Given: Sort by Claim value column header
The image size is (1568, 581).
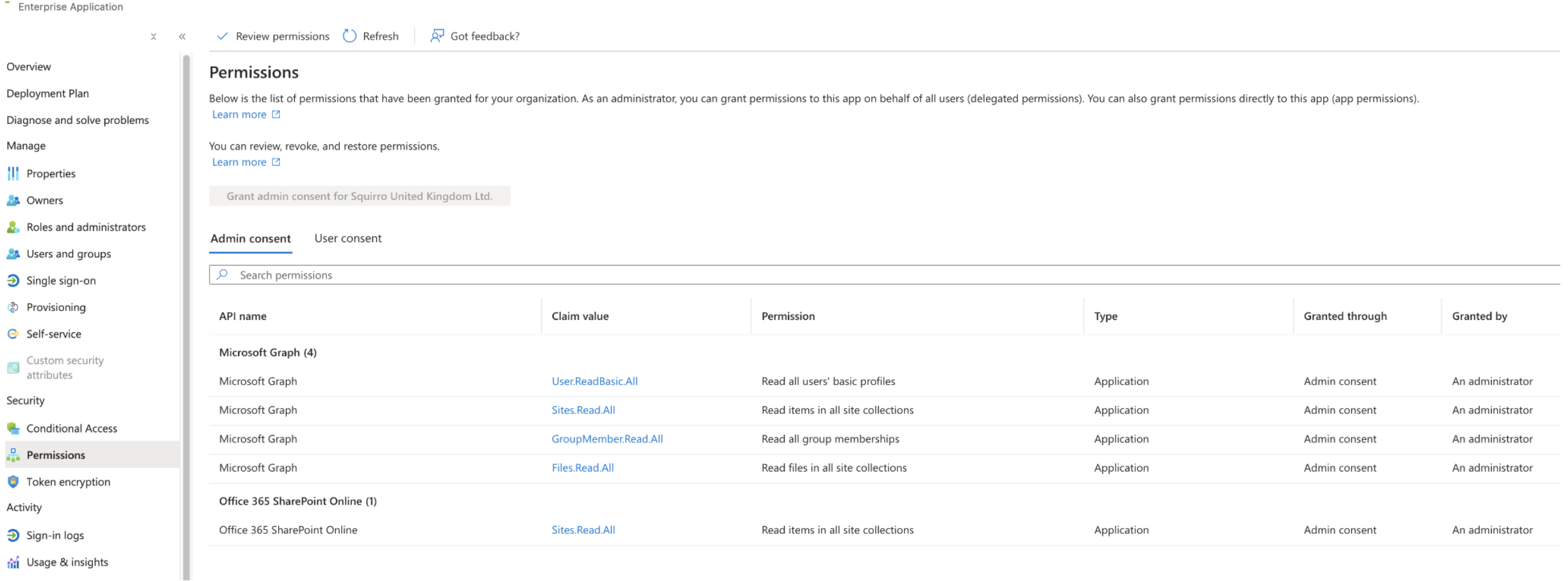Looking at the screenshot, I should [x=580, y=316].
